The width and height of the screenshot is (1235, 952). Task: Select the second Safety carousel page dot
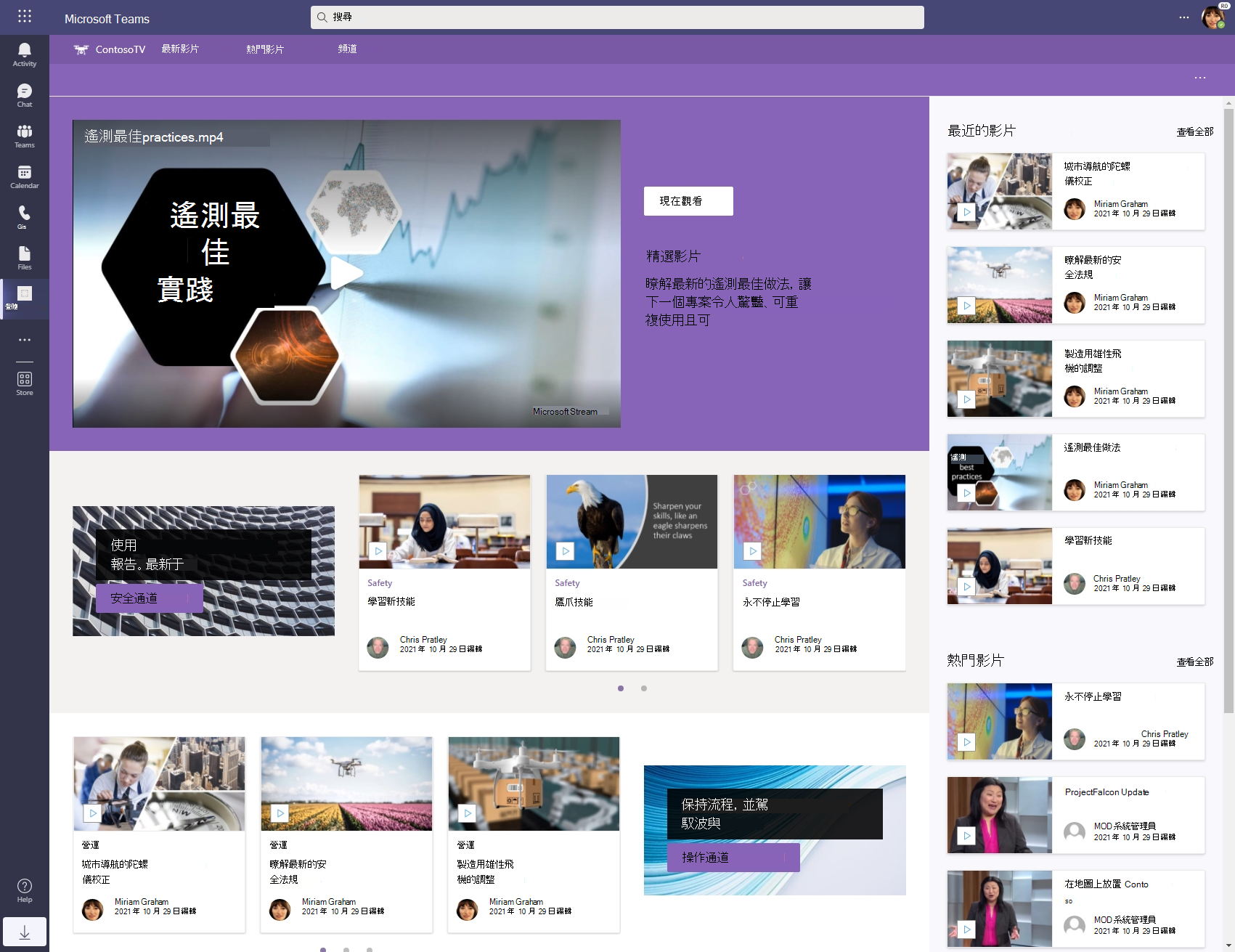click(644, 688)
